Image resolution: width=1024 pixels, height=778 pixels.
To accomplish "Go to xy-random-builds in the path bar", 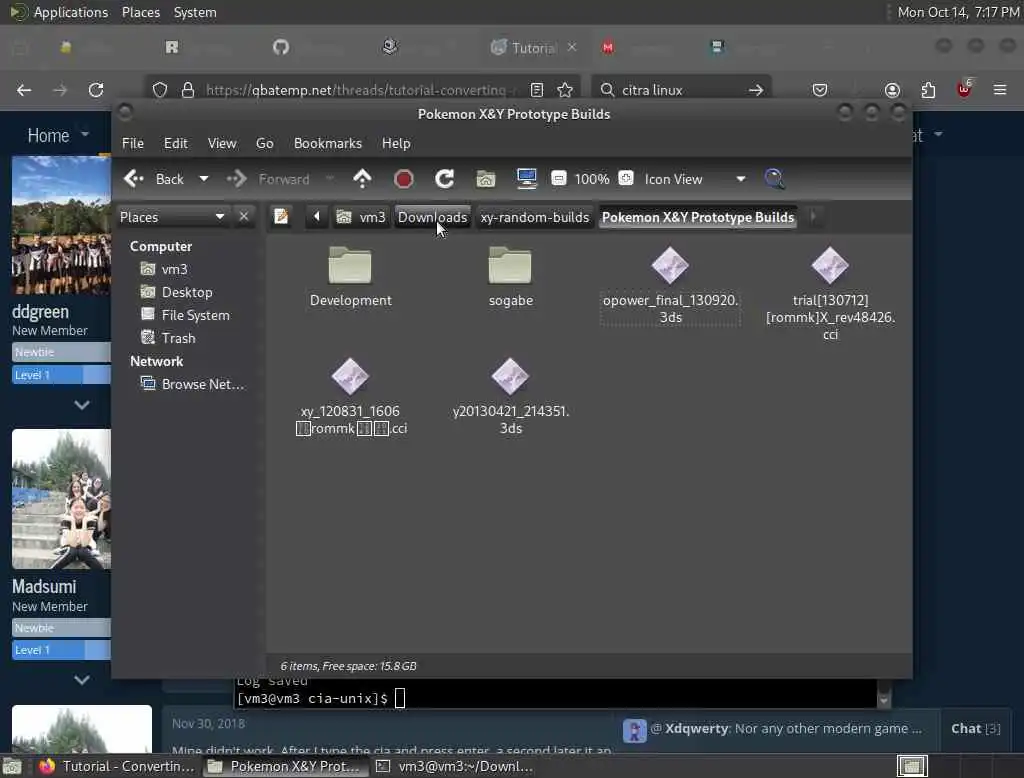I will click(534, 218).
